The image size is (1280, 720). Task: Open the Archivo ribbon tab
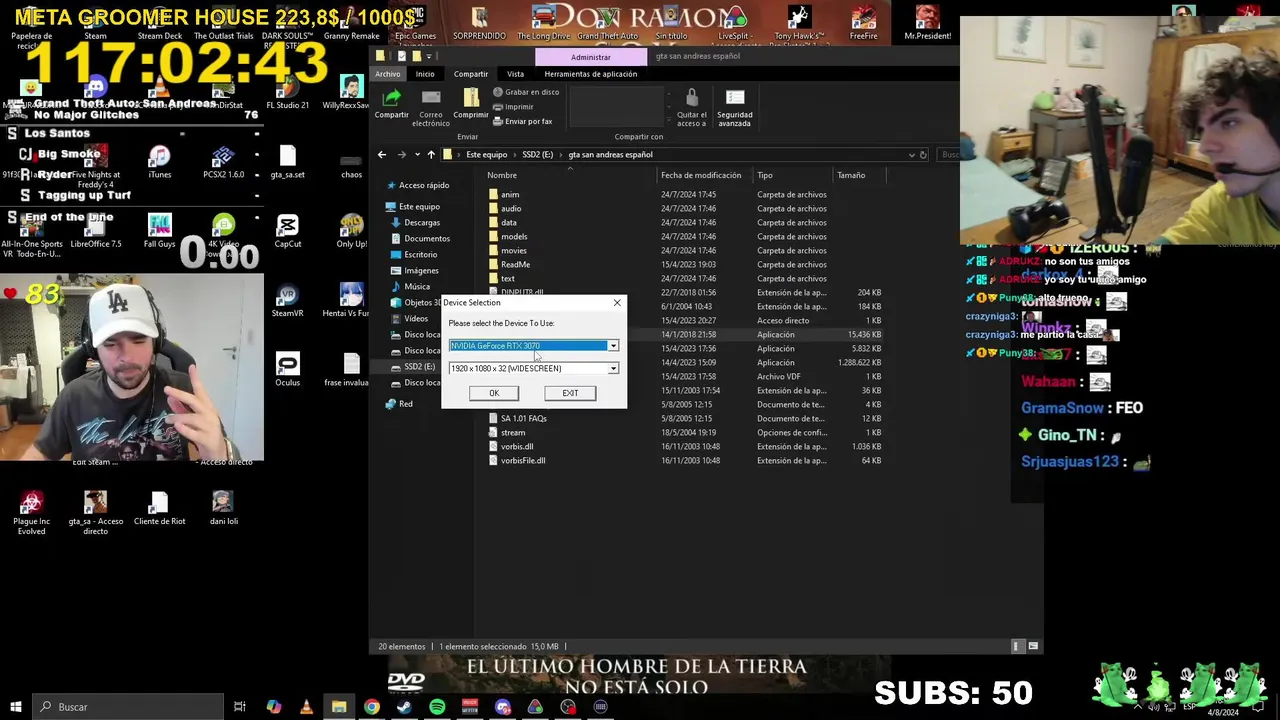388,74
